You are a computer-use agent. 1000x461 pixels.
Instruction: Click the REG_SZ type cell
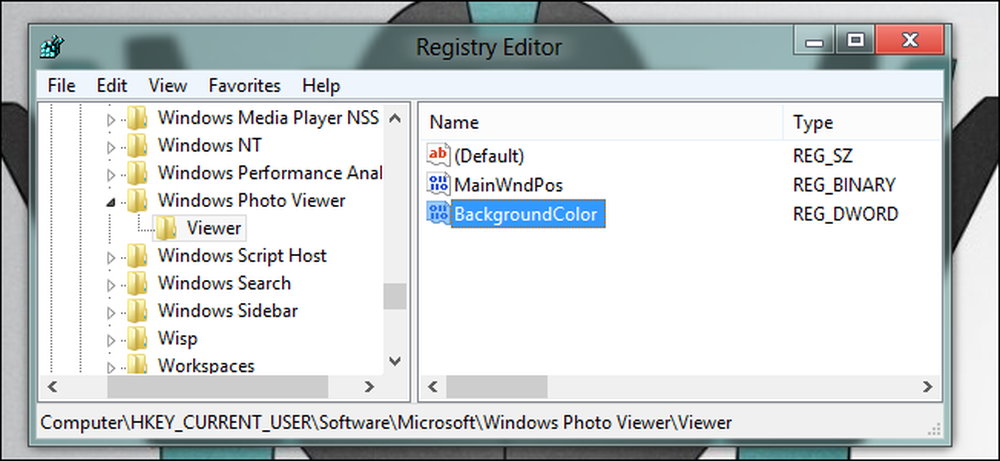823,156
